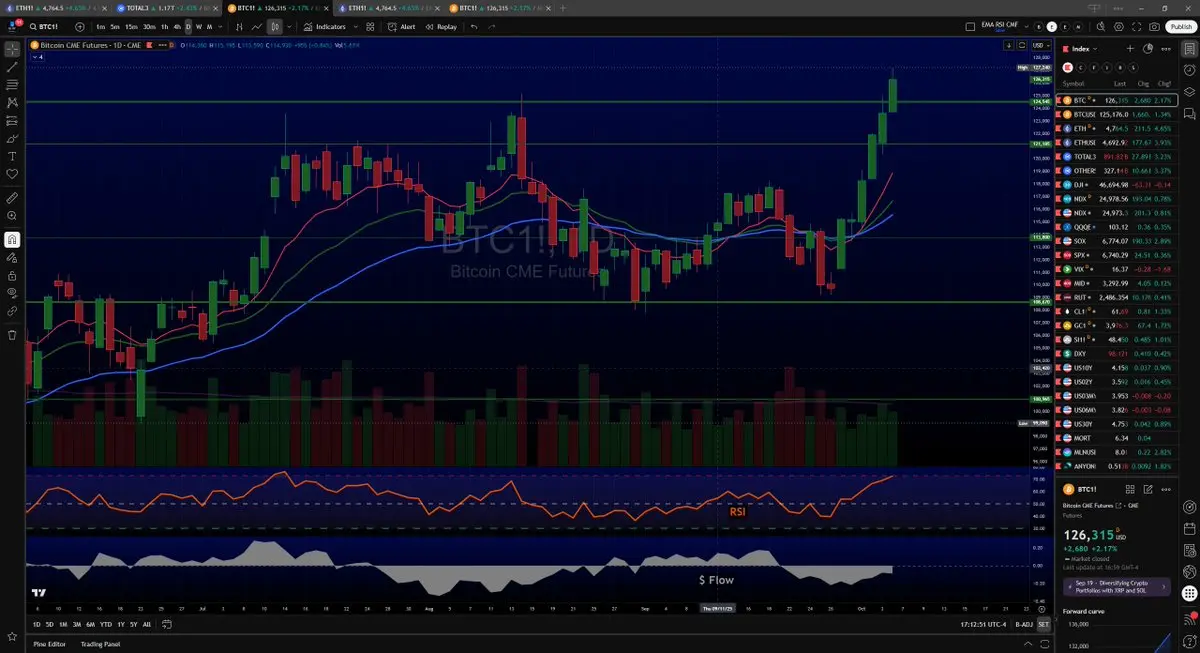Image resolution: width=1200 pixels, height=653 pixels.
Task: Click the Publish button
Action: (x=1181, y=26)
